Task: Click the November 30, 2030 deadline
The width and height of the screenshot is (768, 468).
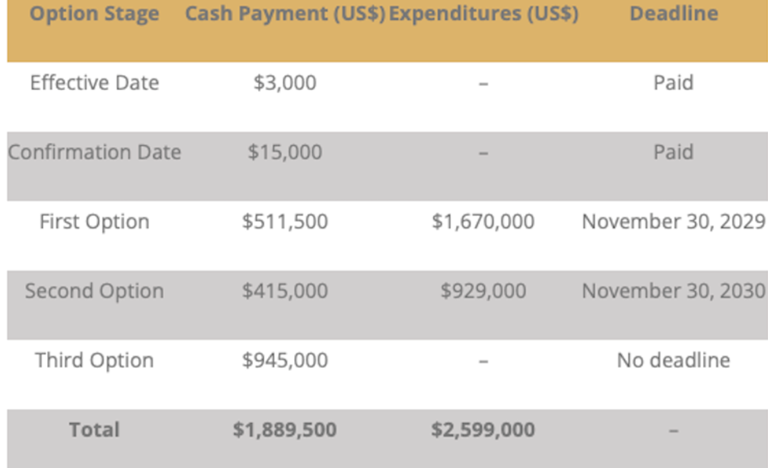Action: (673, 291)
